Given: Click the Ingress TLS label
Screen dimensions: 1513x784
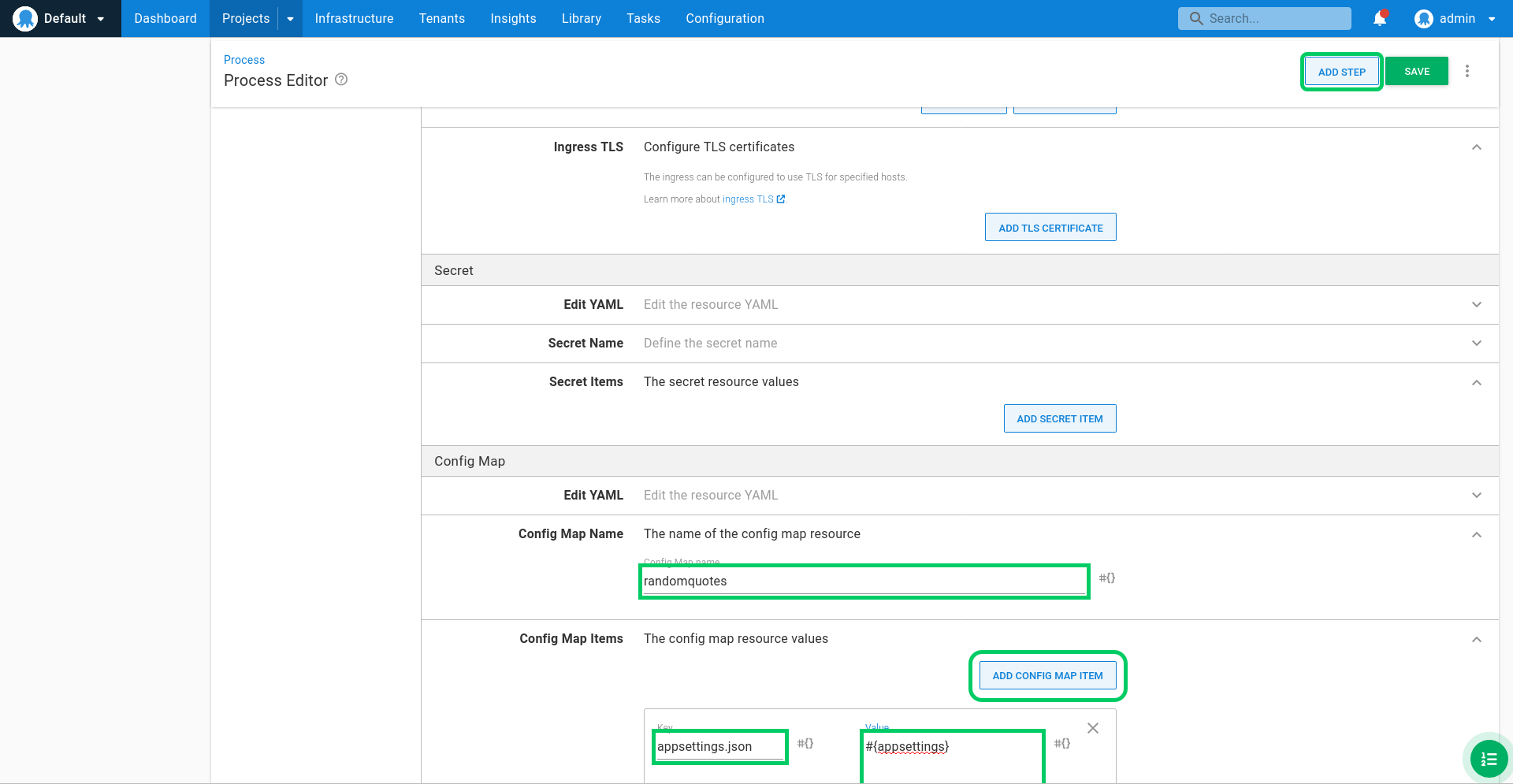Looking at the screenshot, I should (588, 147).
